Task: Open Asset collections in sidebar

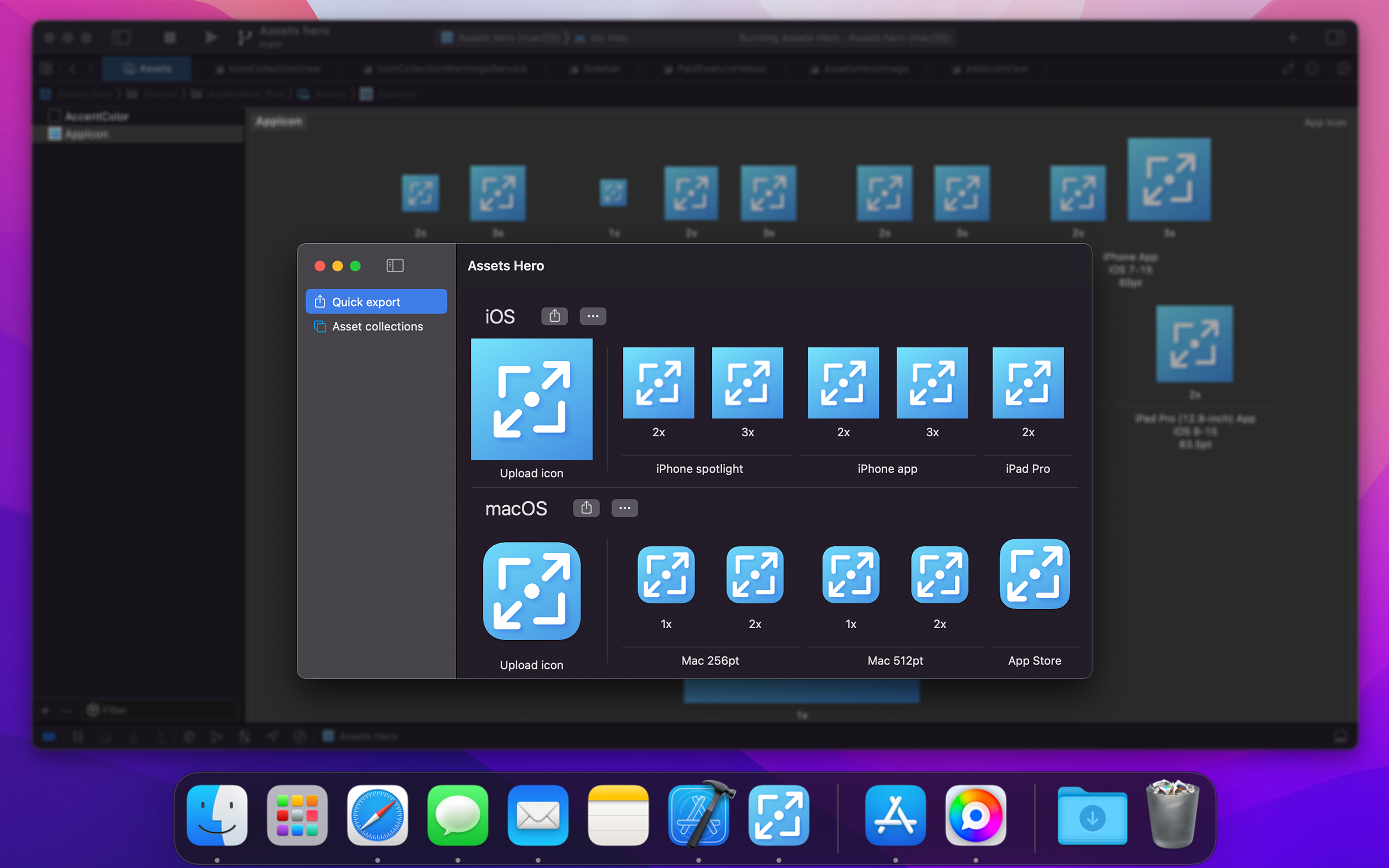Action: (x=376, y=327)
